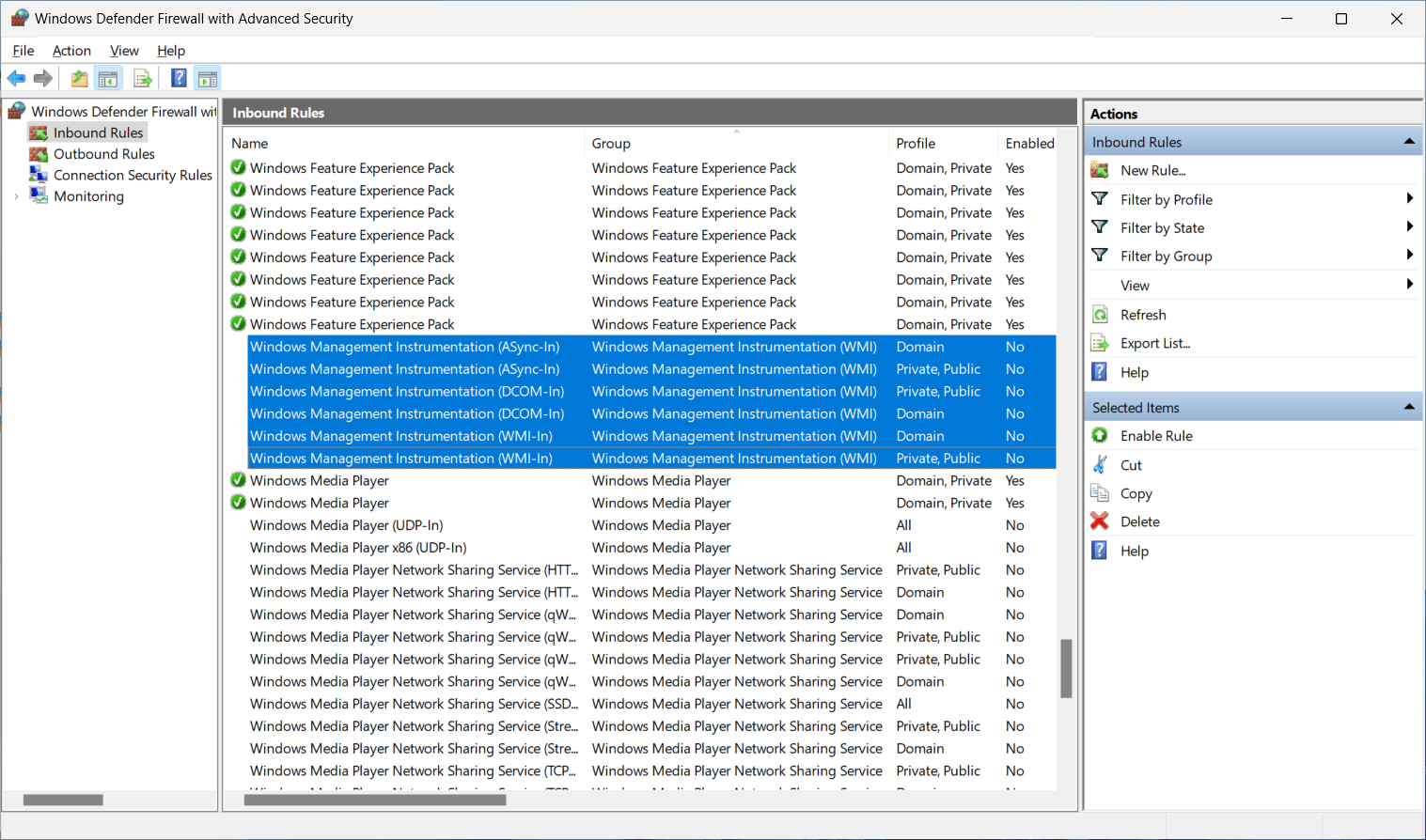Click the Refresh icon in Actions pane
The height and width of the screenshot is (840, 1426).
(x=1100, y=315)
